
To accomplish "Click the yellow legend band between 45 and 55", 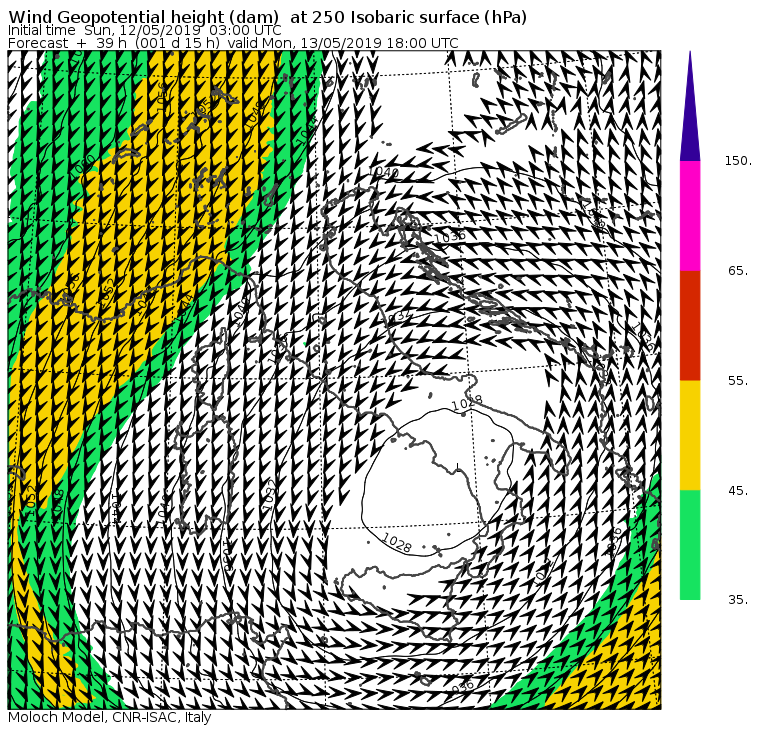I will point(690,435).
